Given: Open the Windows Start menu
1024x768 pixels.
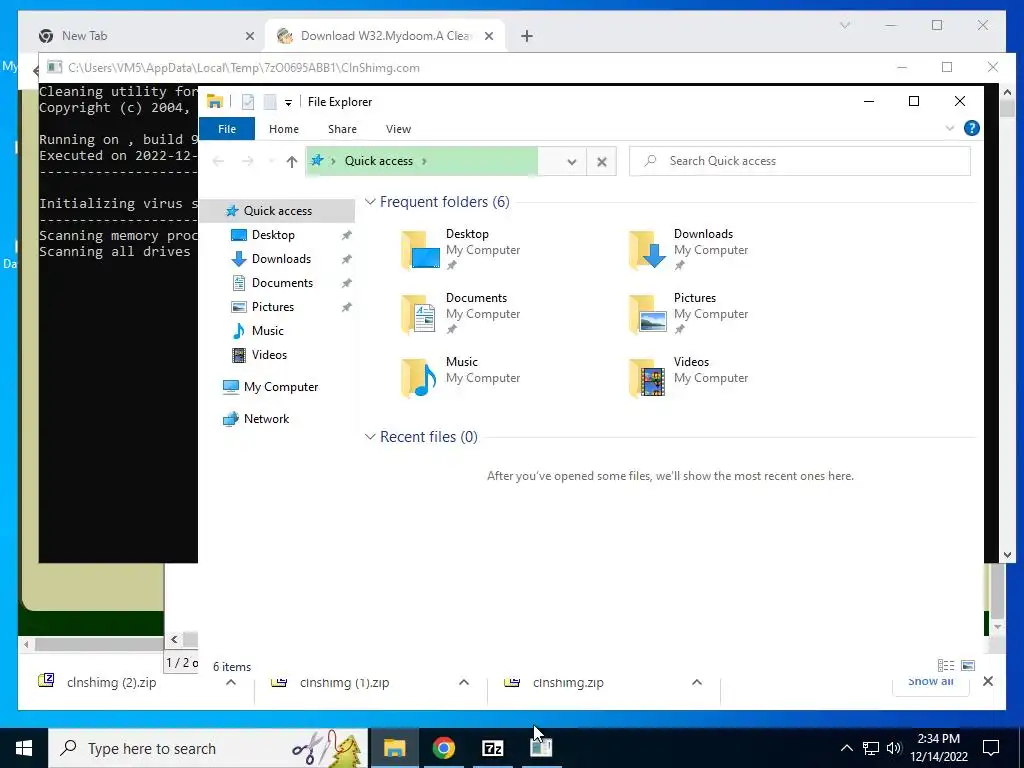Looking at the screenshot, I should coord(24,748).
